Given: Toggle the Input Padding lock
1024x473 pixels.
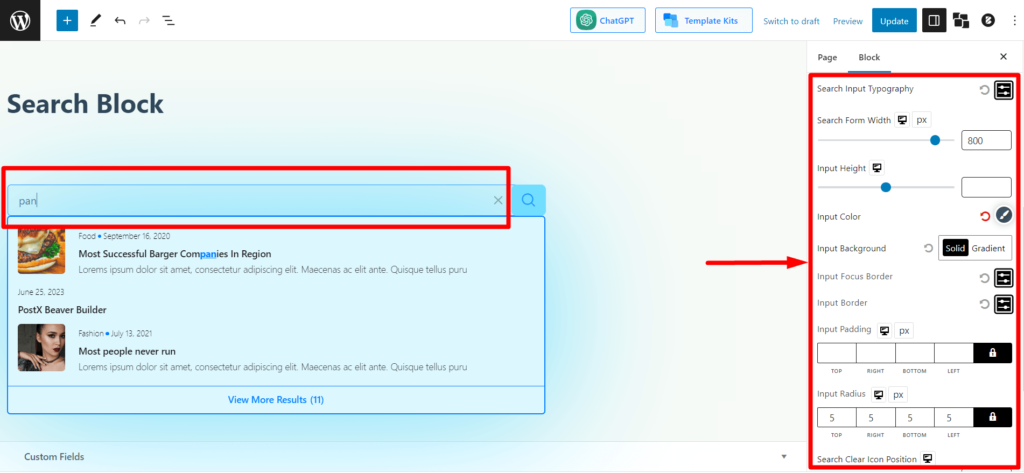Looking at the screenshot, I should click(993, 353).
